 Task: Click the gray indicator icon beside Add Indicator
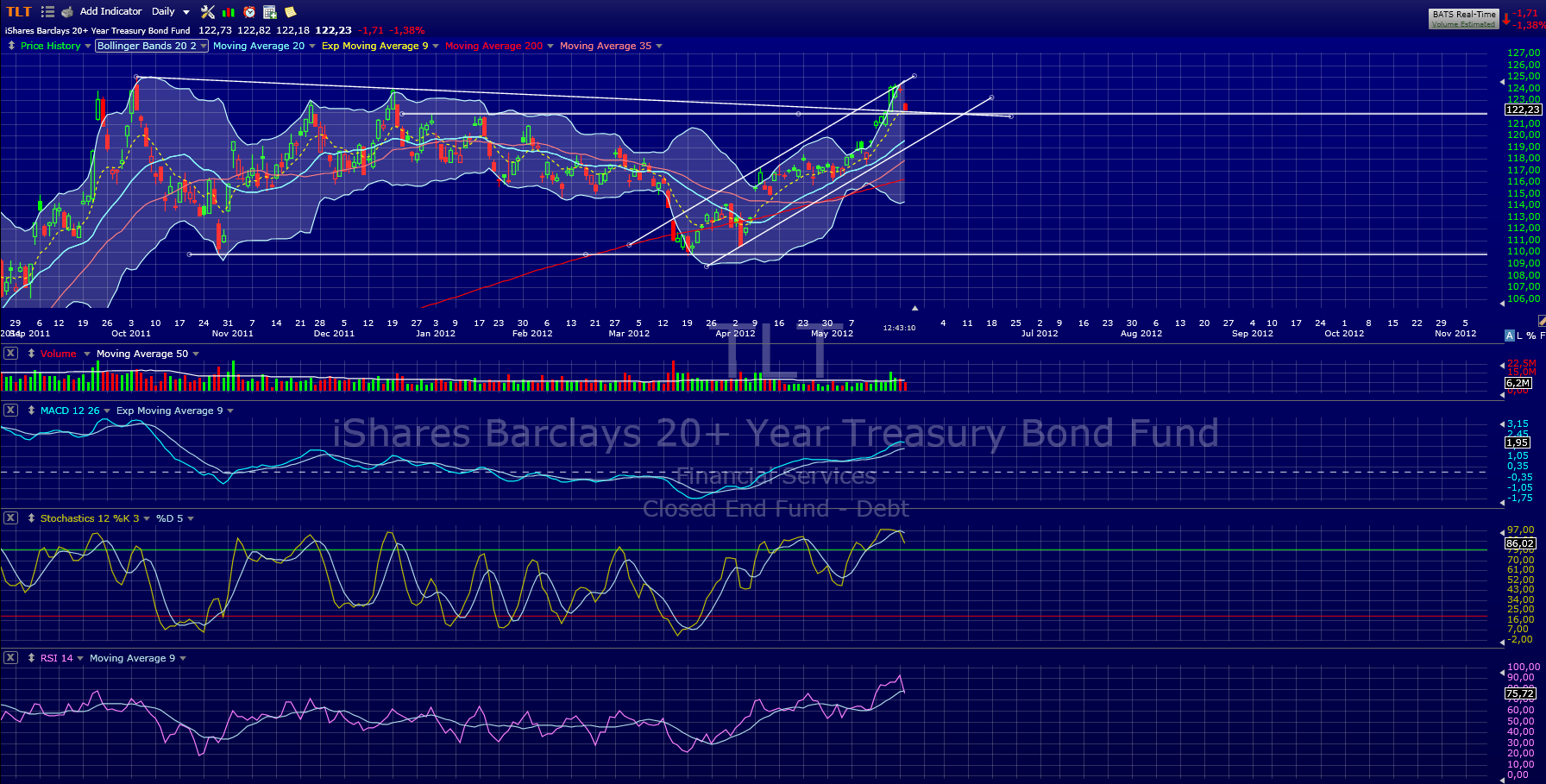(67, 12)
